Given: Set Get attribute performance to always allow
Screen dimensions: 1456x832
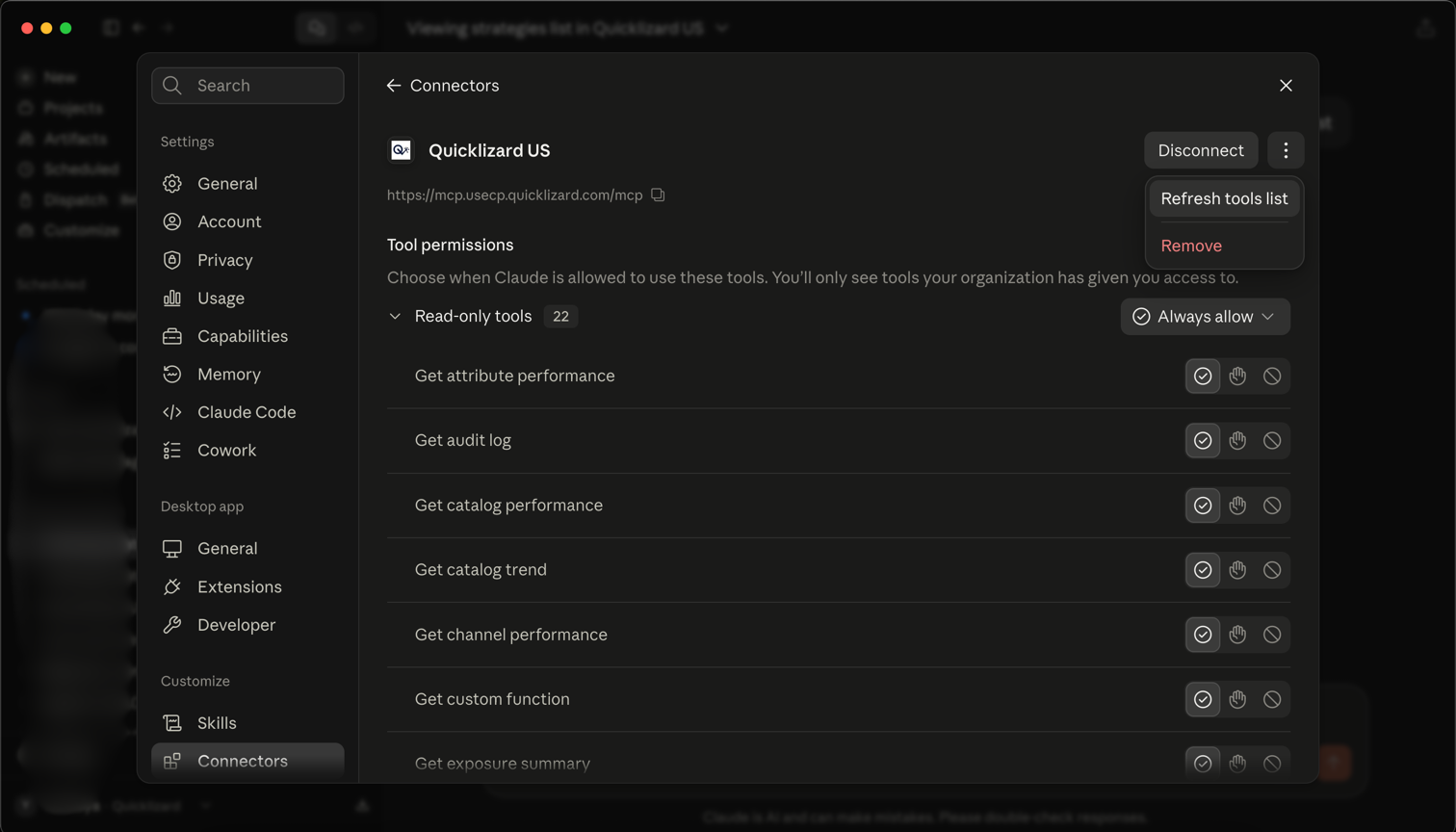Looking at the screenshot, I should point(1203,376).
